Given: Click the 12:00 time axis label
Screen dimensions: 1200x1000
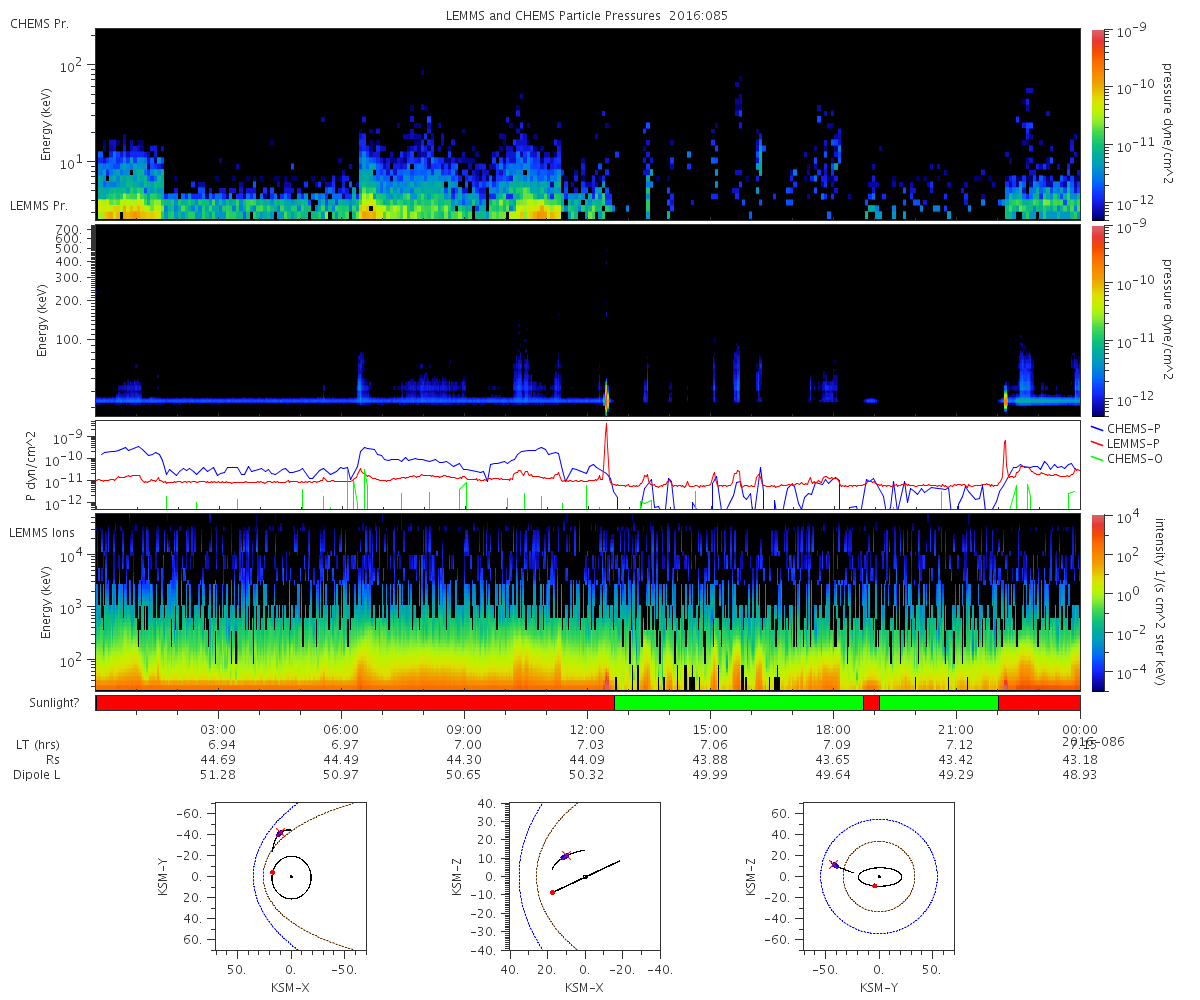Looking at the screenshot, I should [x=587, y=729].
